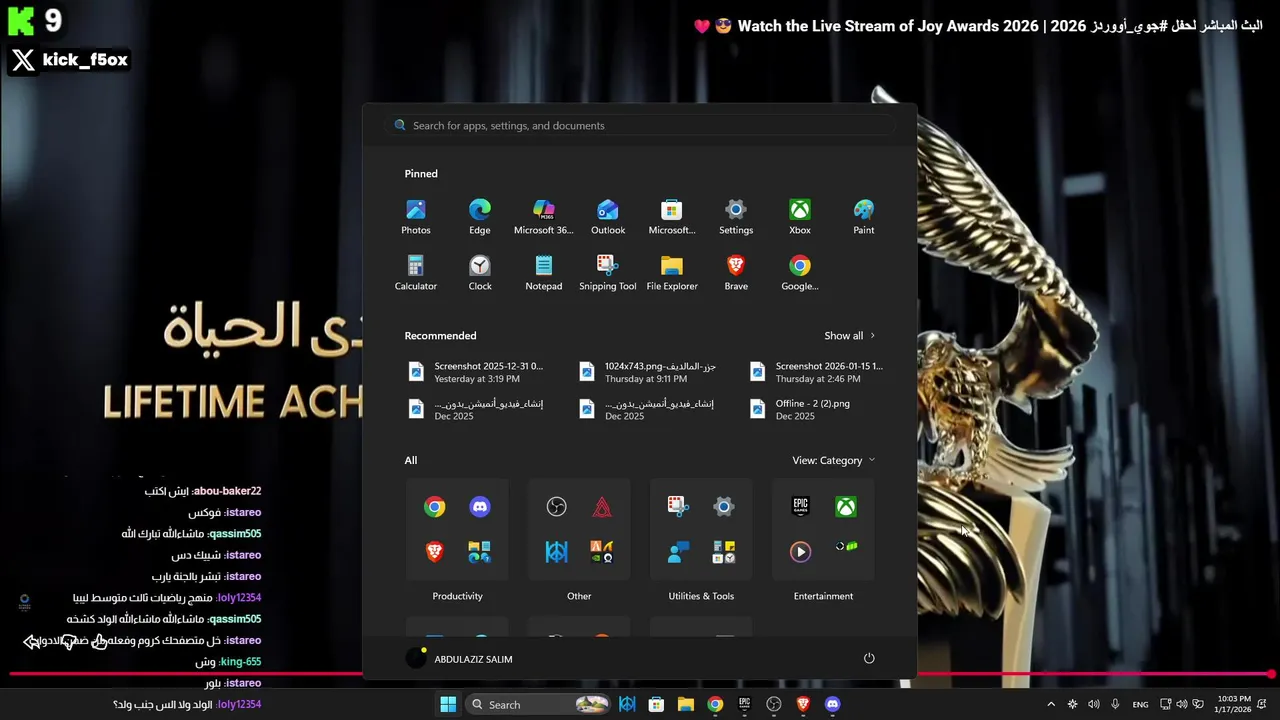Click chat username king-655
This screenshot has height=720, width=1280.
tap(240, 662)
